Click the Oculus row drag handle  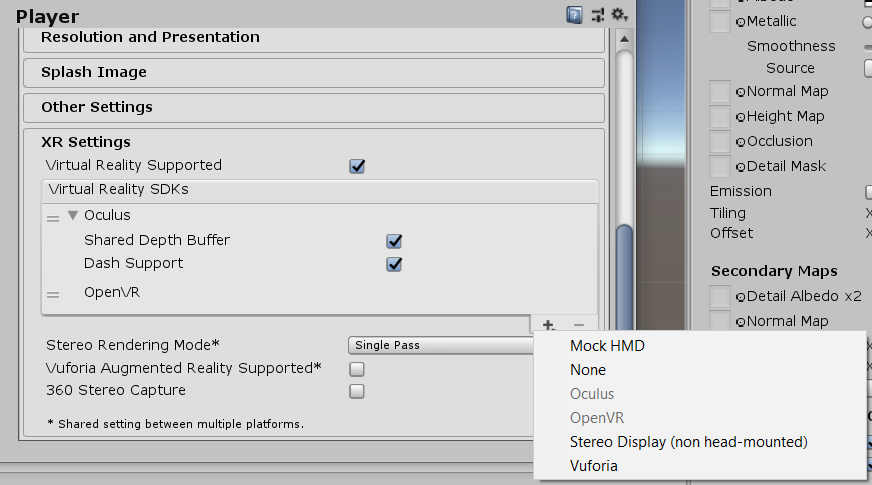pos(53,218)
